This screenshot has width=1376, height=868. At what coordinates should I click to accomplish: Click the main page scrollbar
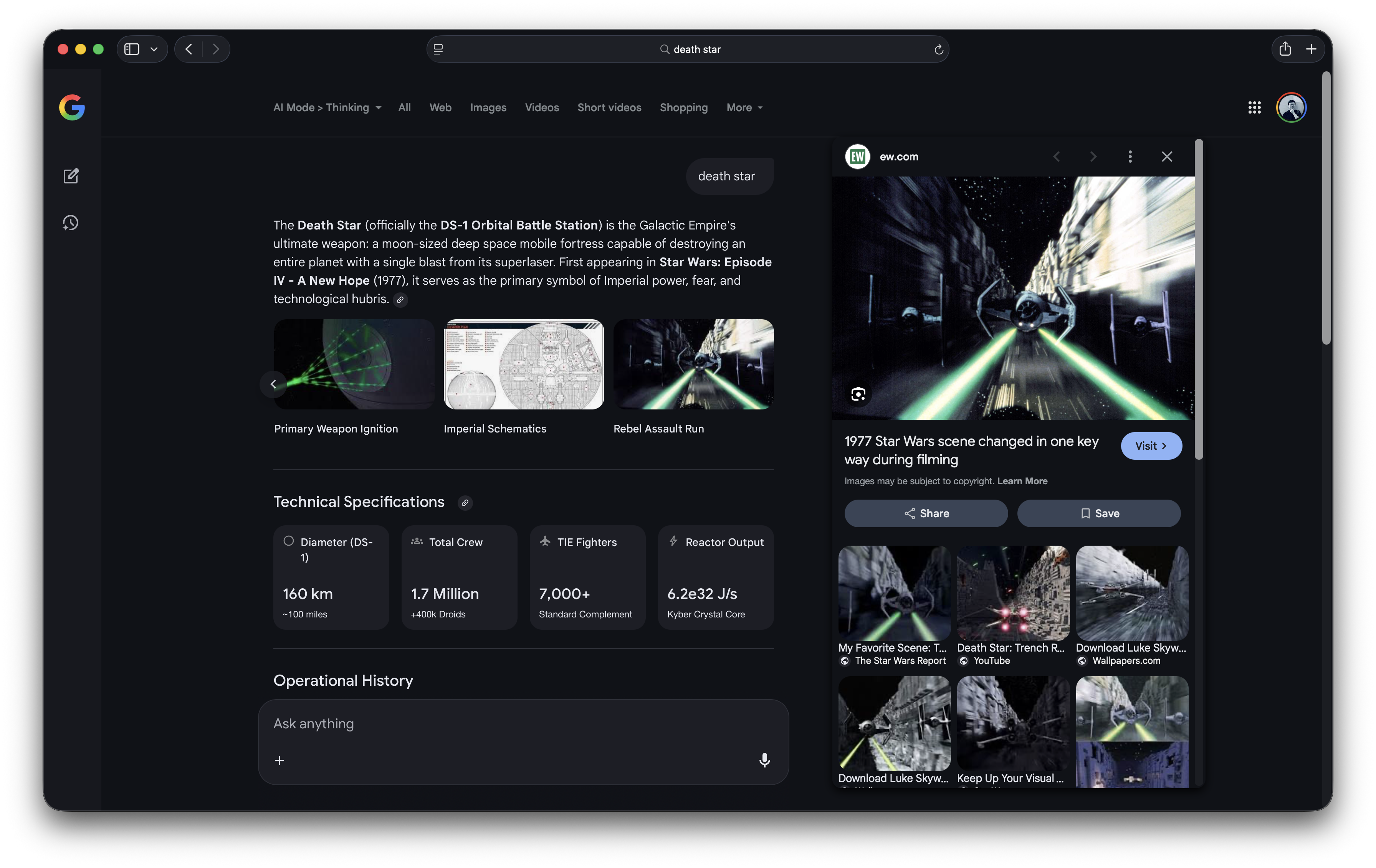click(x=1326, y=208)
